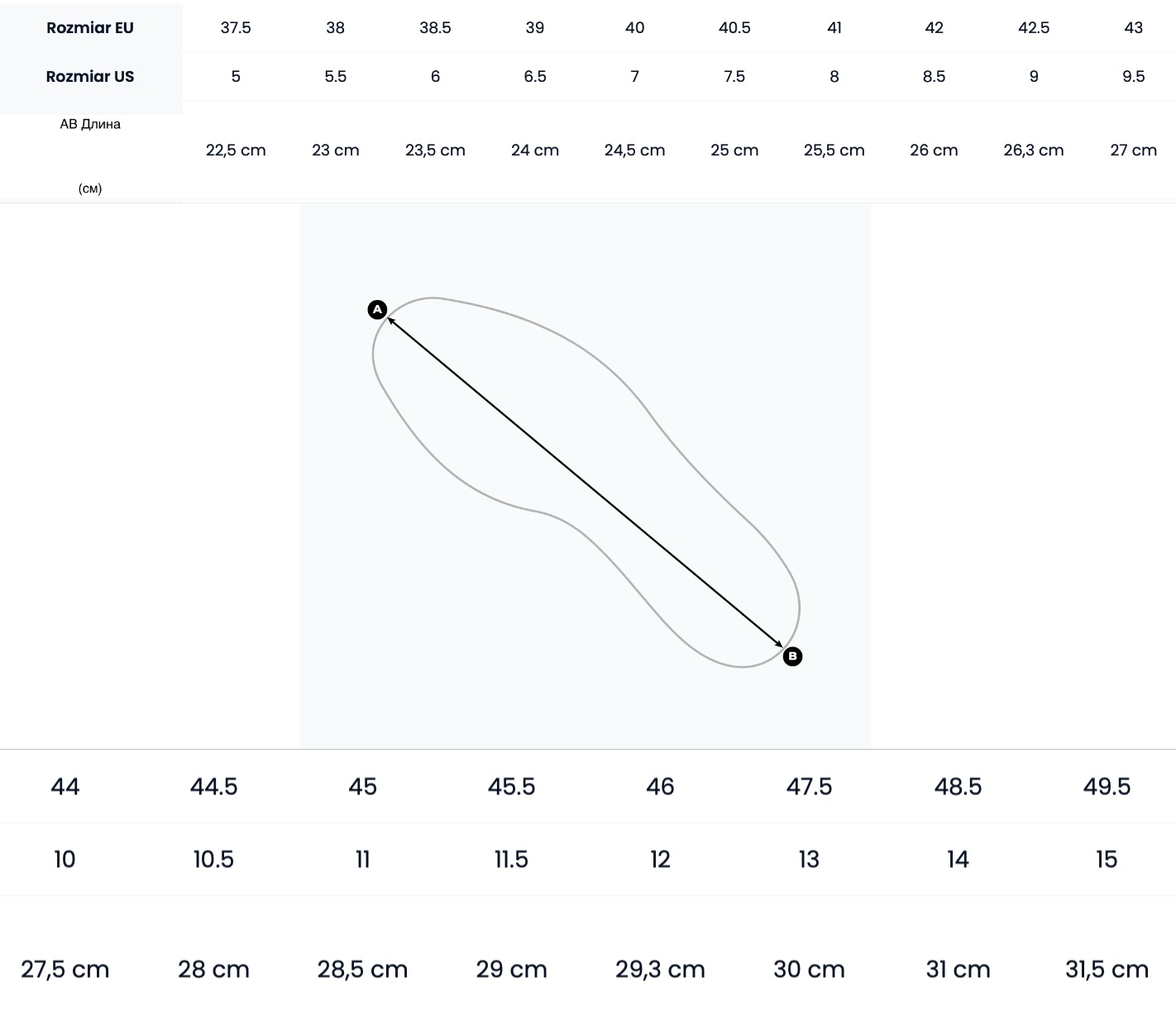Click the AB Длина row label

pyautogui.click(x=90, y=124)
